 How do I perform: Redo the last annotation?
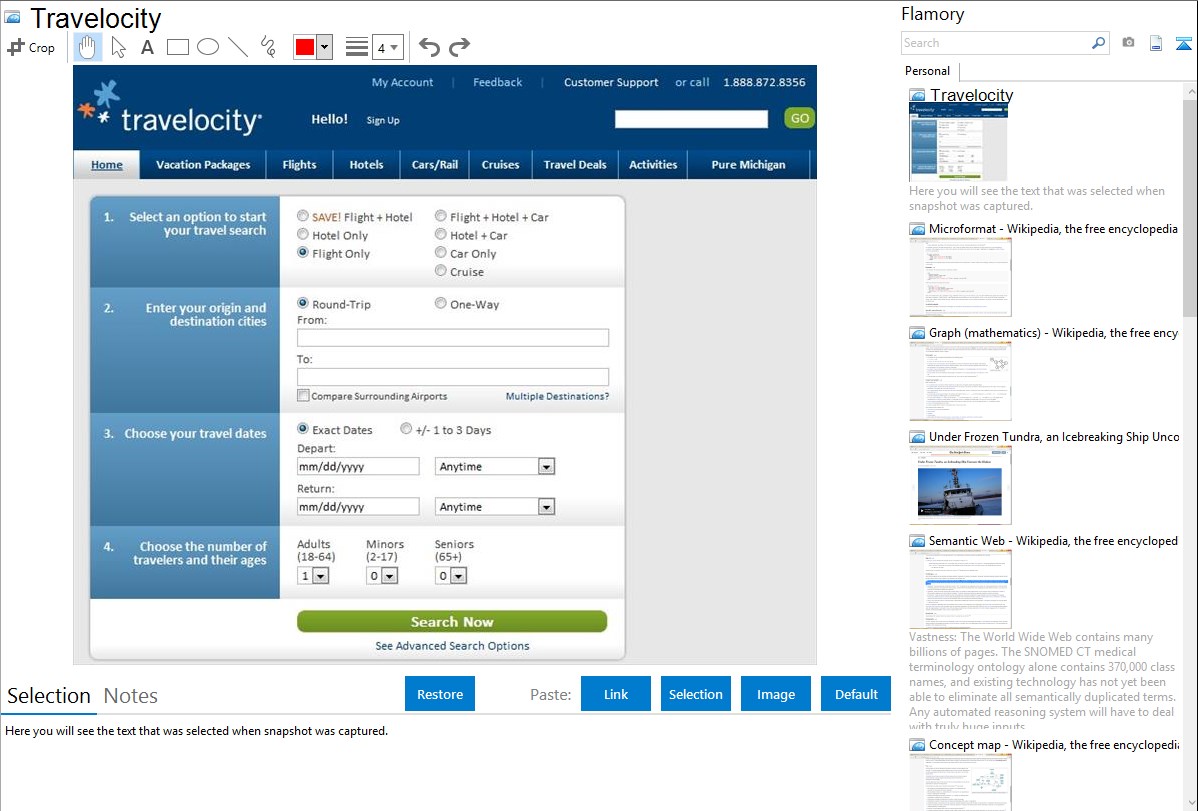(x=459, y=47)
